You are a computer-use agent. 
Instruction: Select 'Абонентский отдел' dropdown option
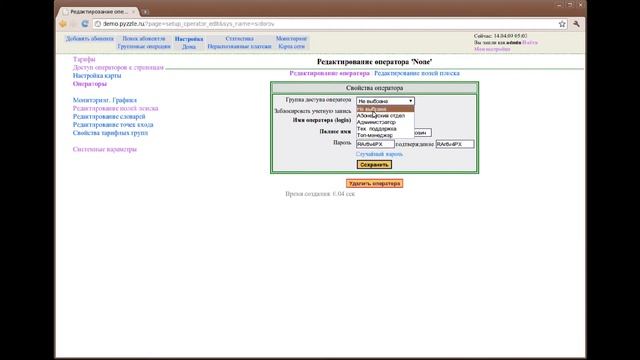point(385,116)
